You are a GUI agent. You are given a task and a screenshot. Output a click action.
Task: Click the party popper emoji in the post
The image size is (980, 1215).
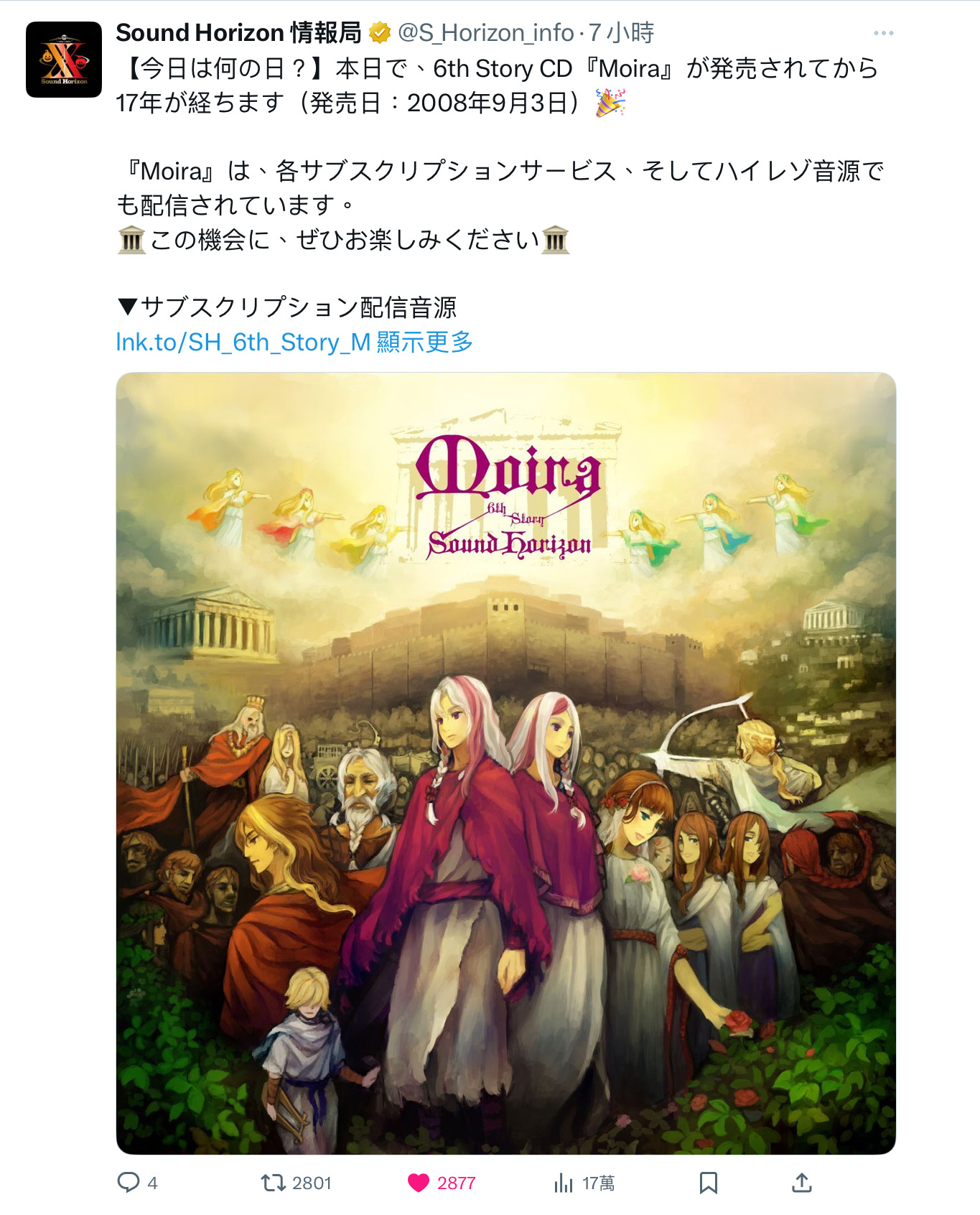coord(610,103)
